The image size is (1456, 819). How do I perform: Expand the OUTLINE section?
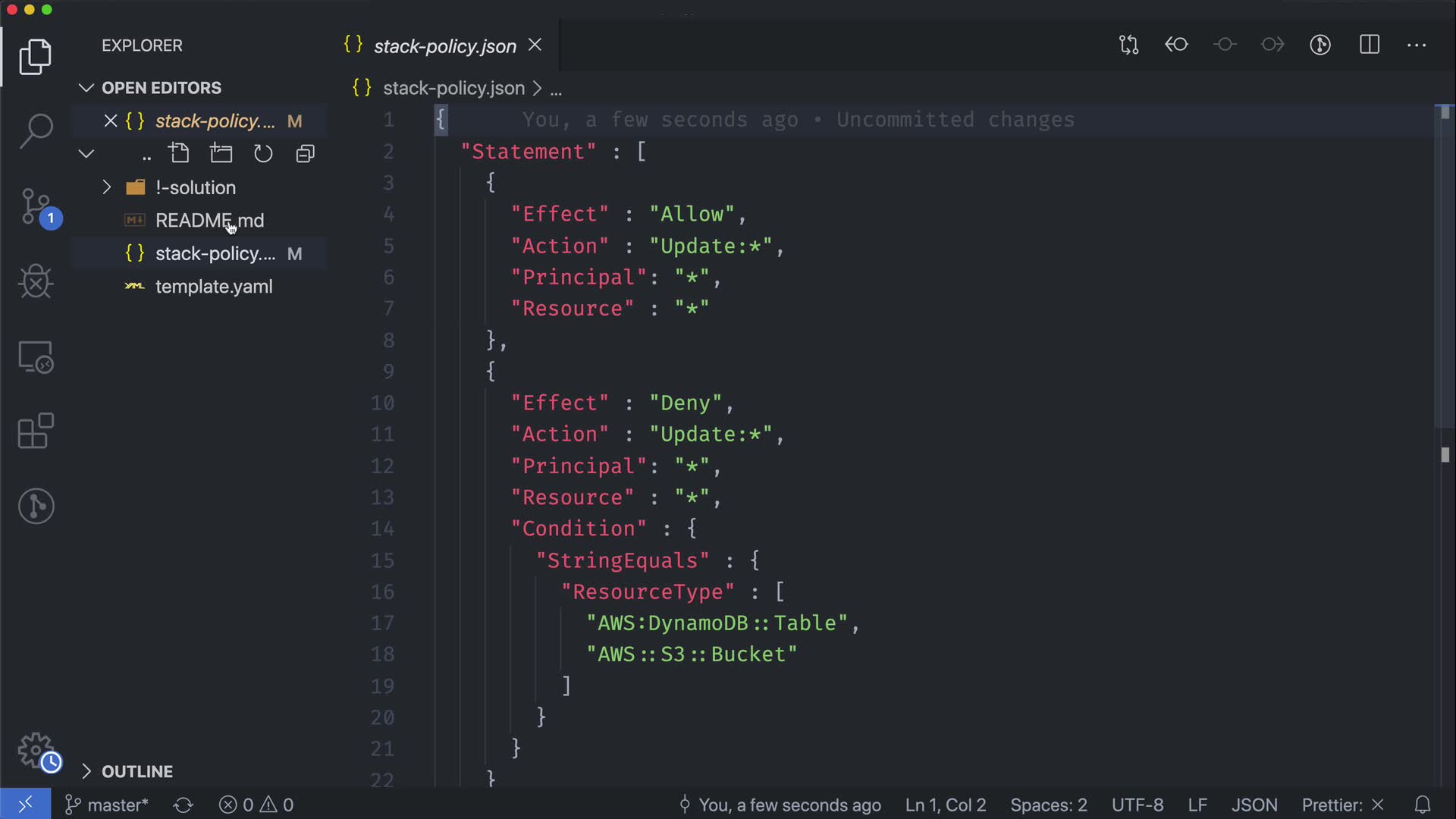click(x=136, y=771)
